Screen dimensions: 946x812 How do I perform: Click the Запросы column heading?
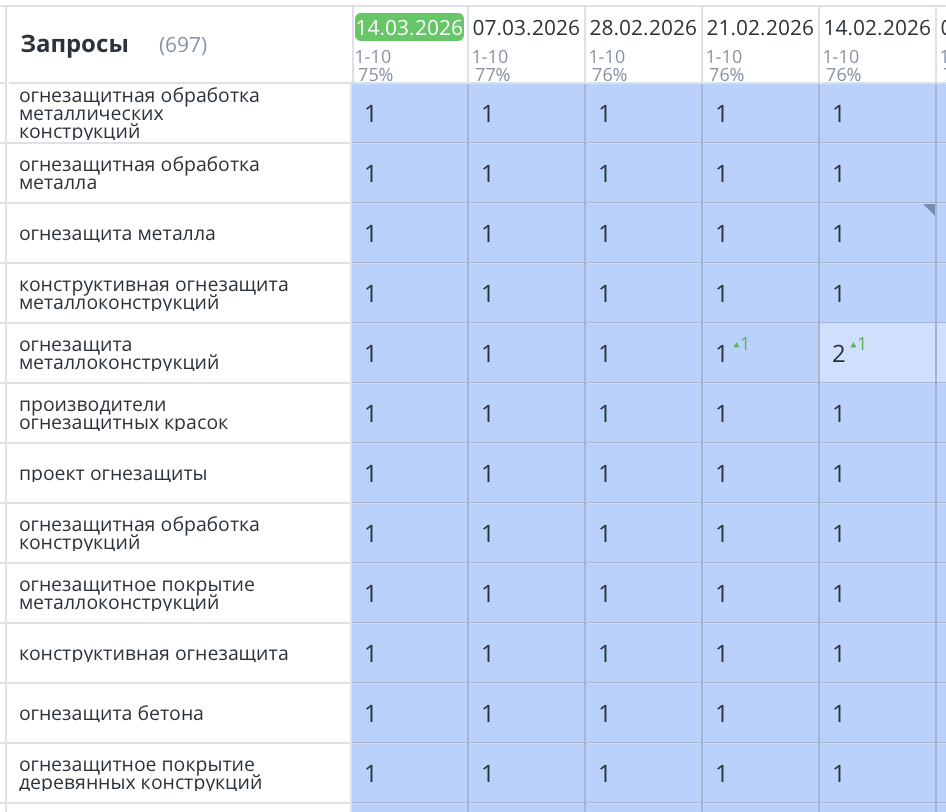click(74, 44)
